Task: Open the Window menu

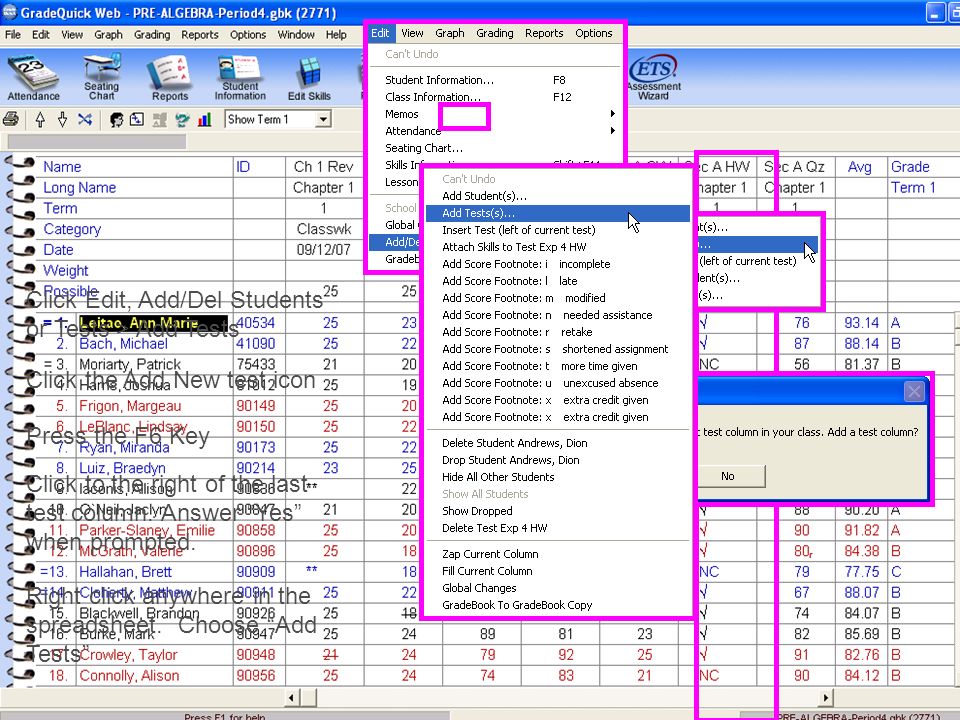Action: (x=296, y=34)
